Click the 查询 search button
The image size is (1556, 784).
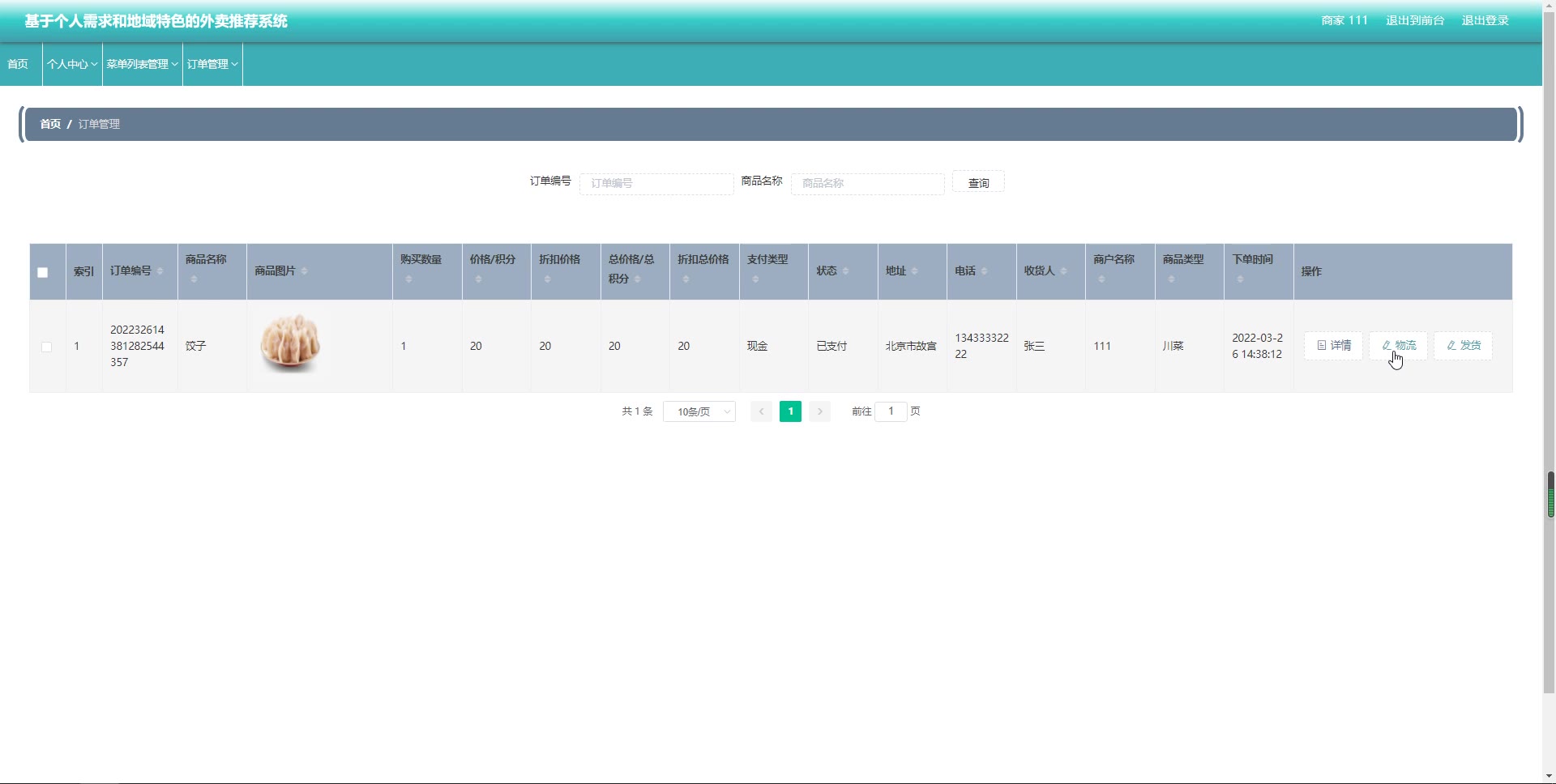point(978,183)
